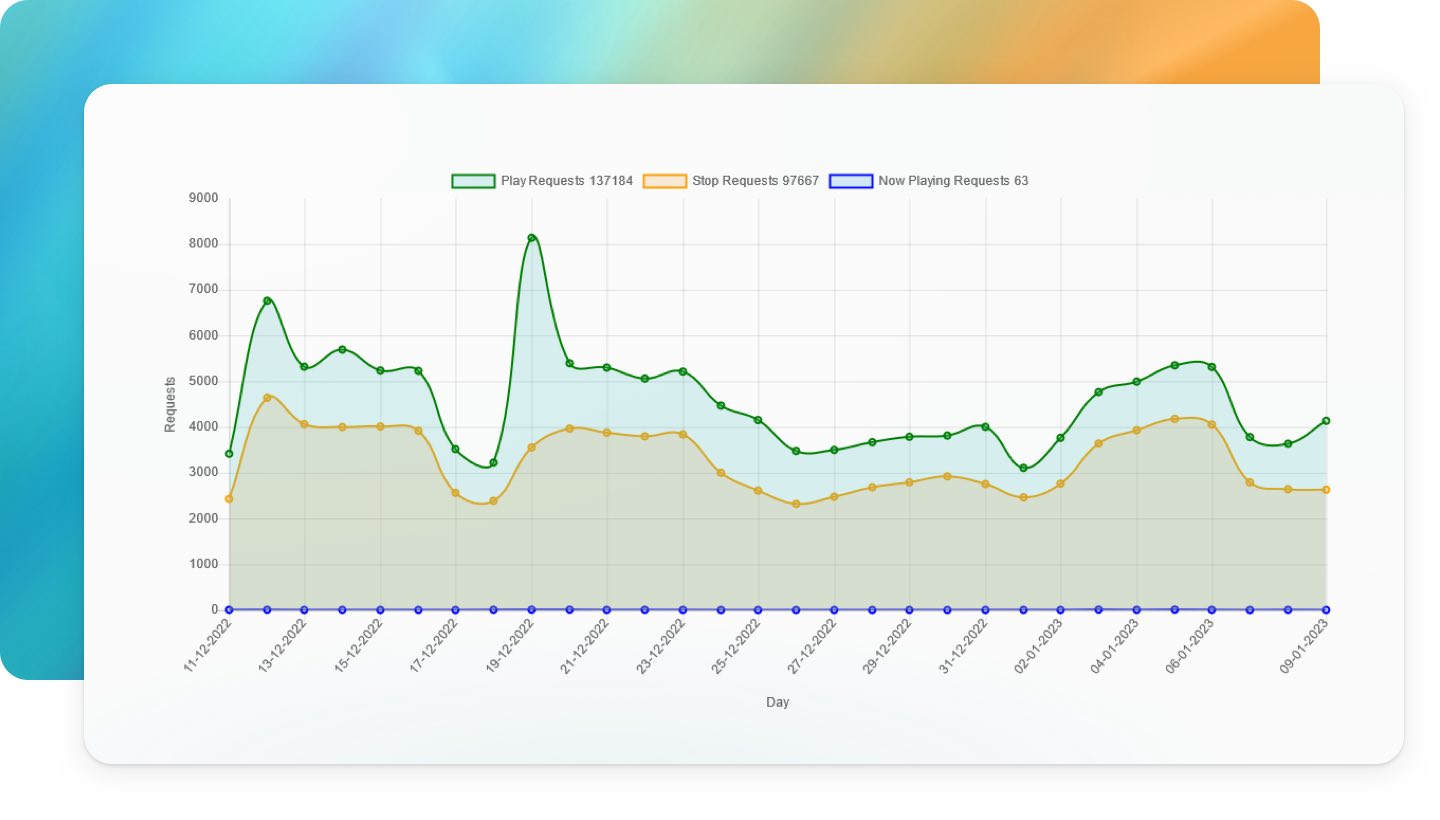The image size is (1440, 820).
Task: Pick the Stop Requests point on 27-12-2022
Action: (x=834, y=497)
